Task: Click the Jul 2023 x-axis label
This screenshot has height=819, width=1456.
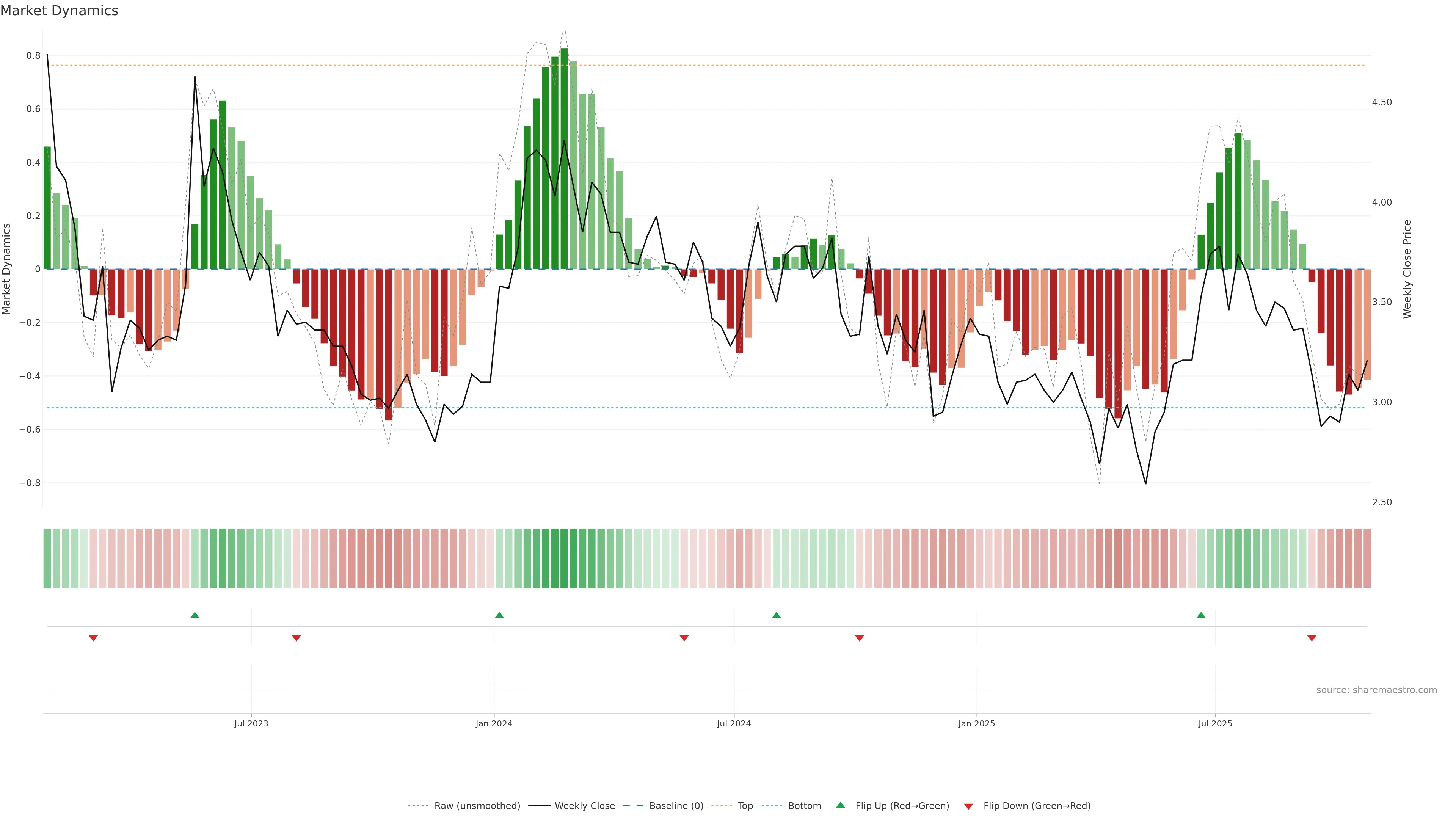Action: click(x=251, y=723)
